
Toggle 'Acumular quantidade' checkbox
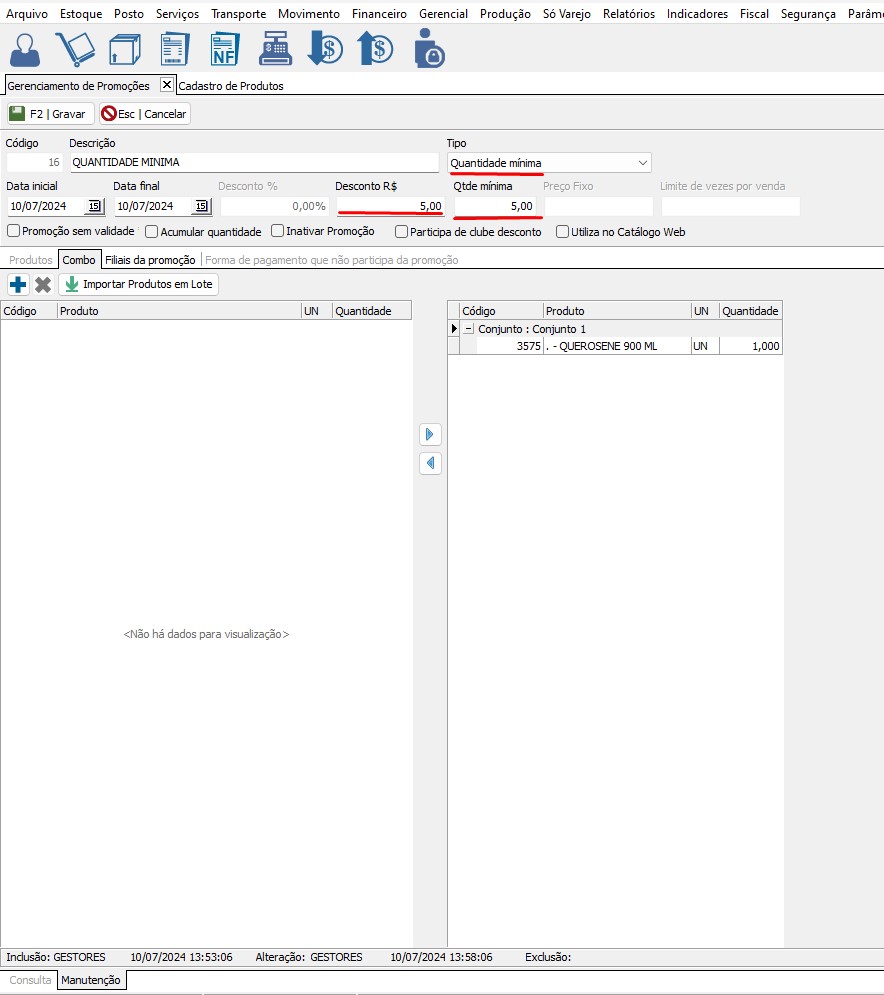[152, 232]
